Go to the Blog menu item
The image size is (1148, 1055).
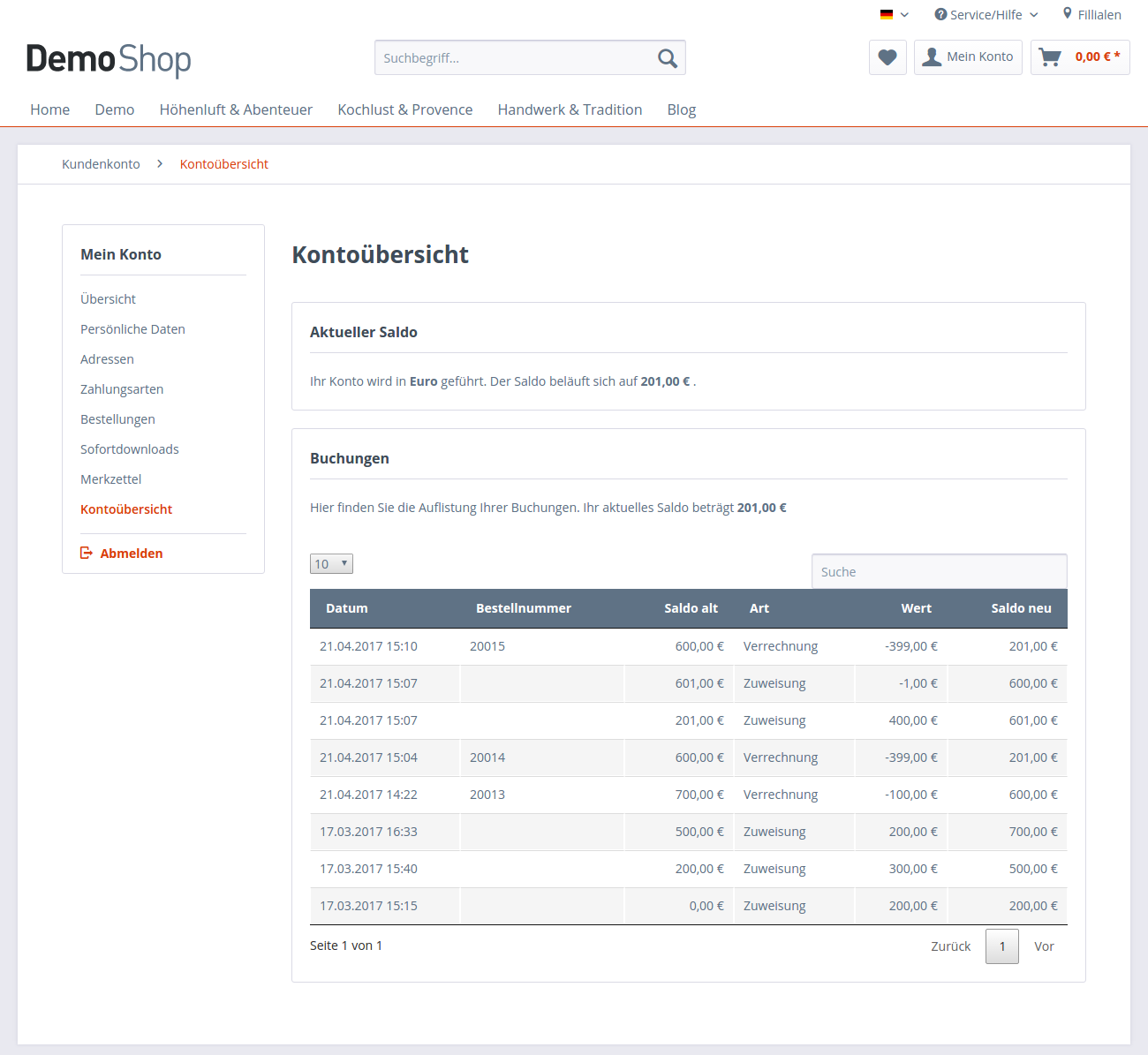point(681,109)
